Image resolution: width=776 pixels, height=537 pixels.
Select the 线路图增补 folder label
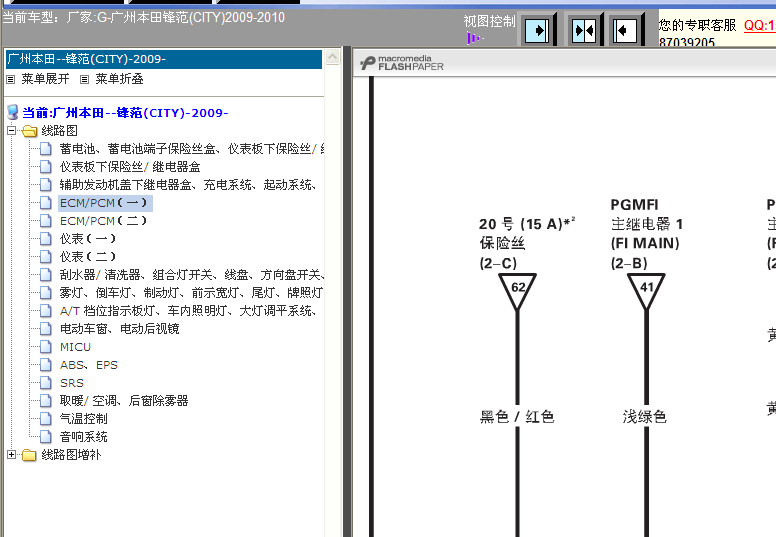(x=71, y=455)
